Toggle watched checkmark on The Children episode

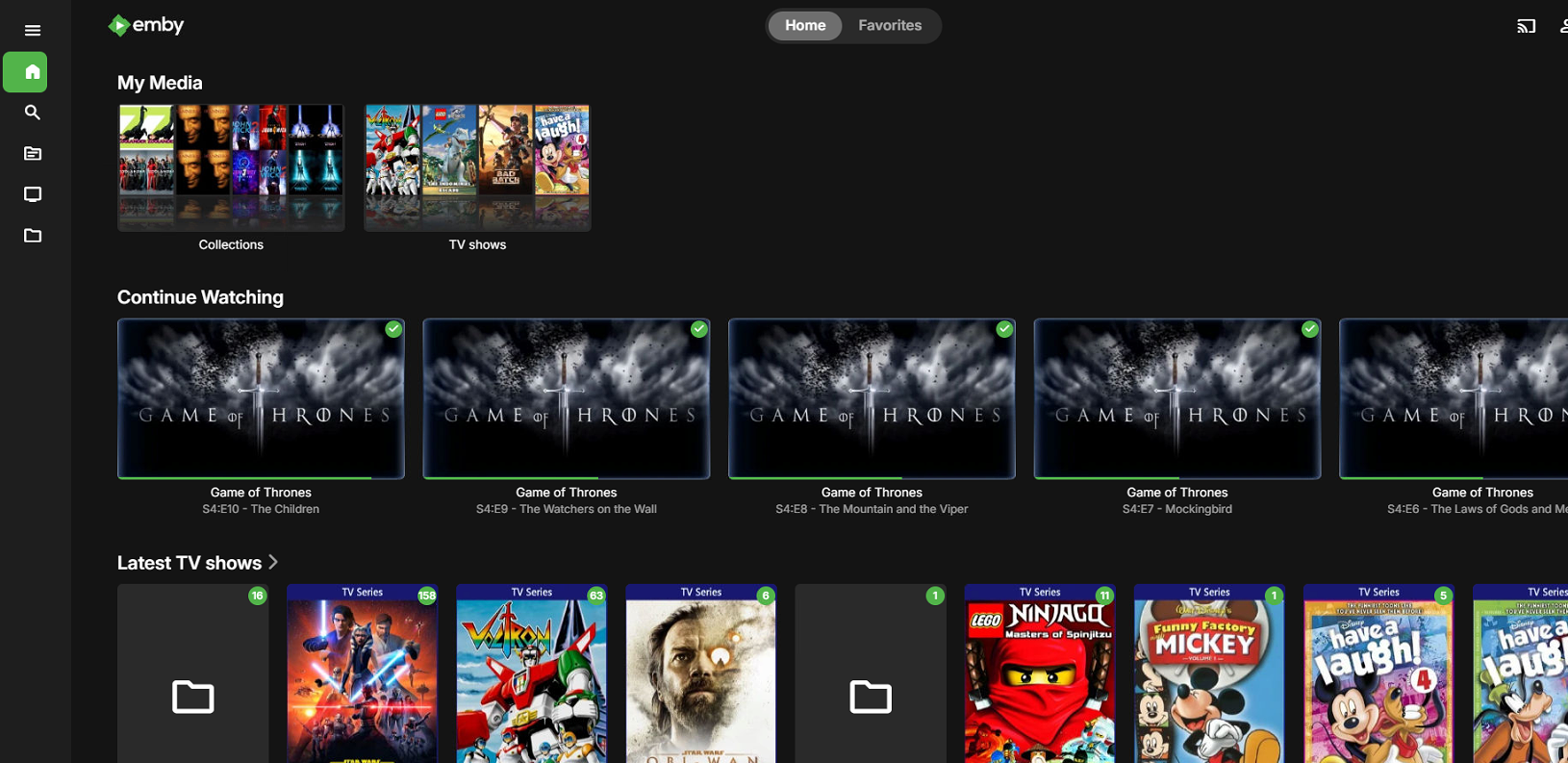pyautogui.click(x=393, y=329)
